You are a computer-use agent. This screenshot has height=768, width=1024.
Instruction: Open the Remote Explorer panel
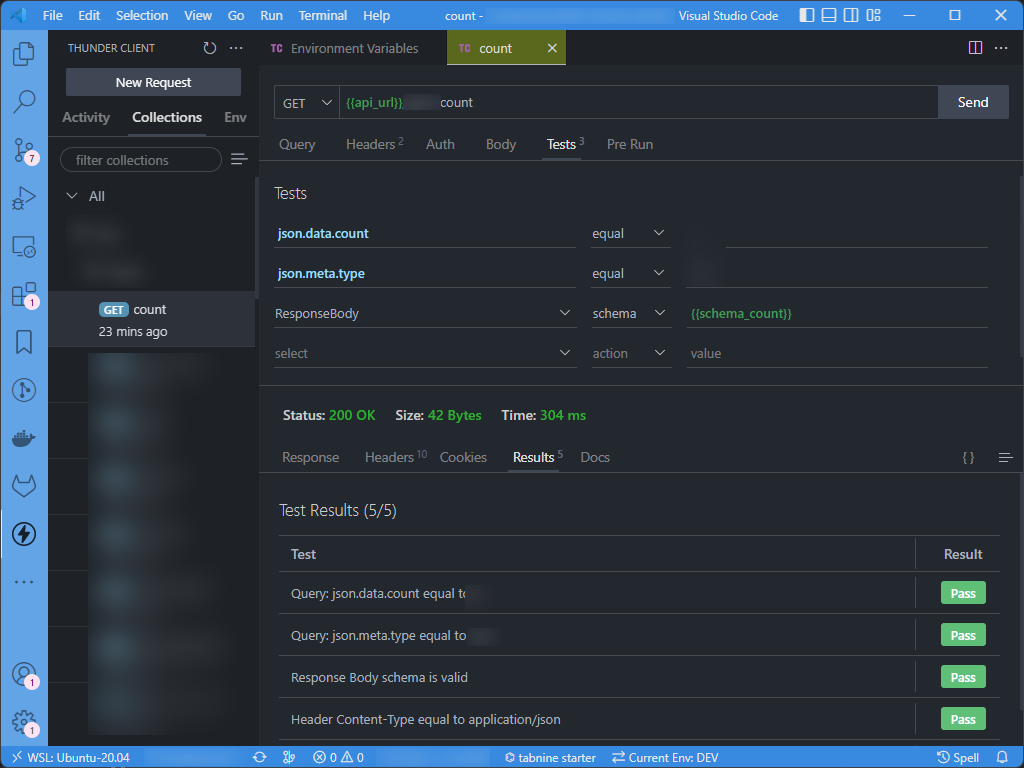[x=24, y=245]
